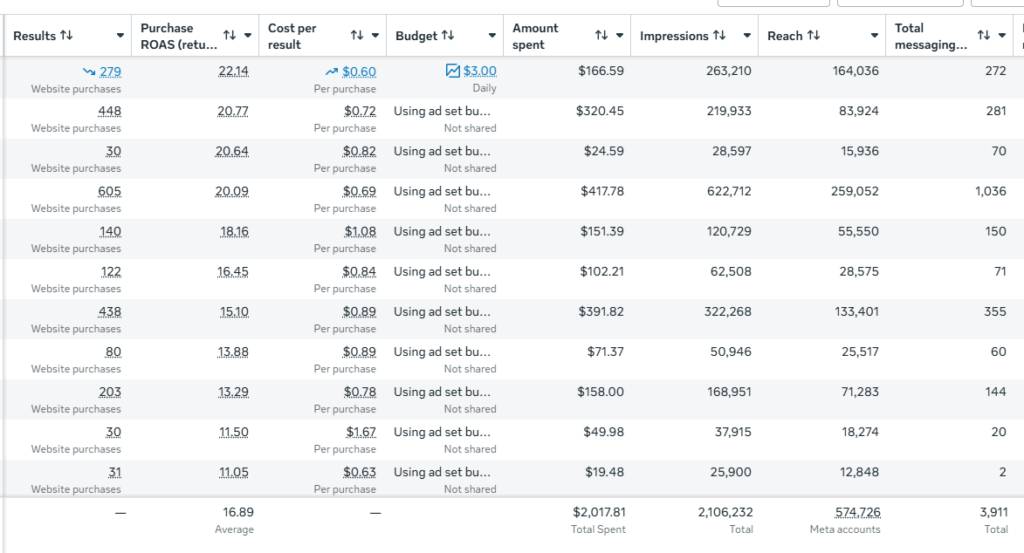Select the 3,911 total messaging value

[993, 513]
